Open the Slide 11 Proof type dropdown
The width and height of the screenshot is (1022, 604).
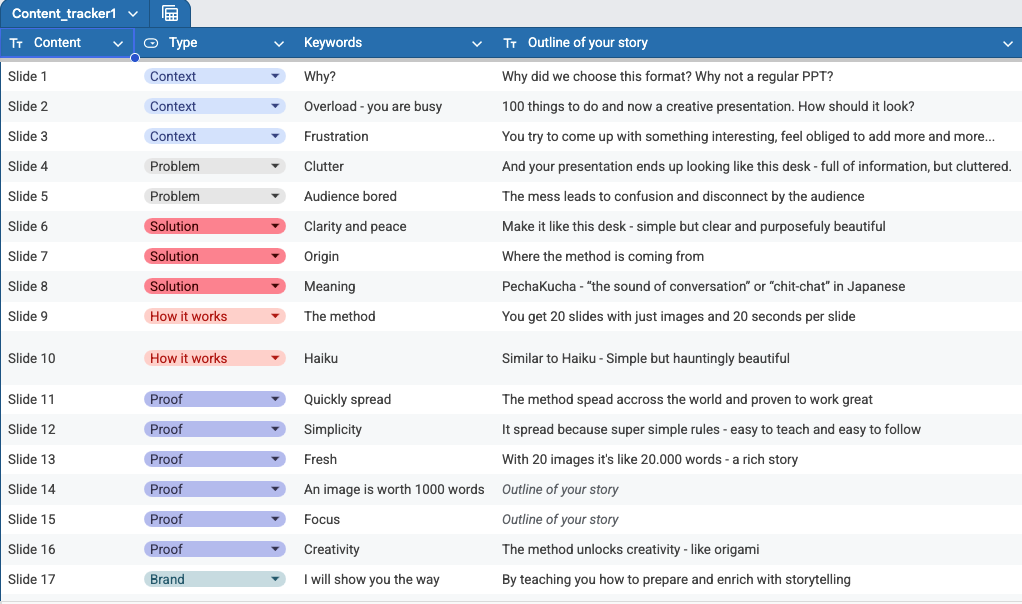point(275,399)
